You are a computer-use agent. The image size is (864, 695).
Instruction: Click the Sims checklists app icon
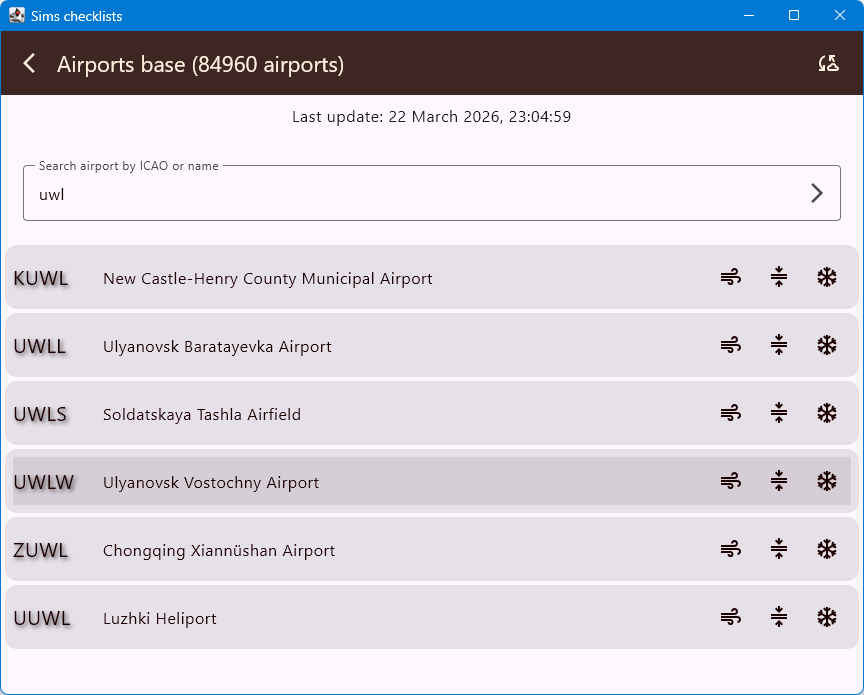coord(17,15)
